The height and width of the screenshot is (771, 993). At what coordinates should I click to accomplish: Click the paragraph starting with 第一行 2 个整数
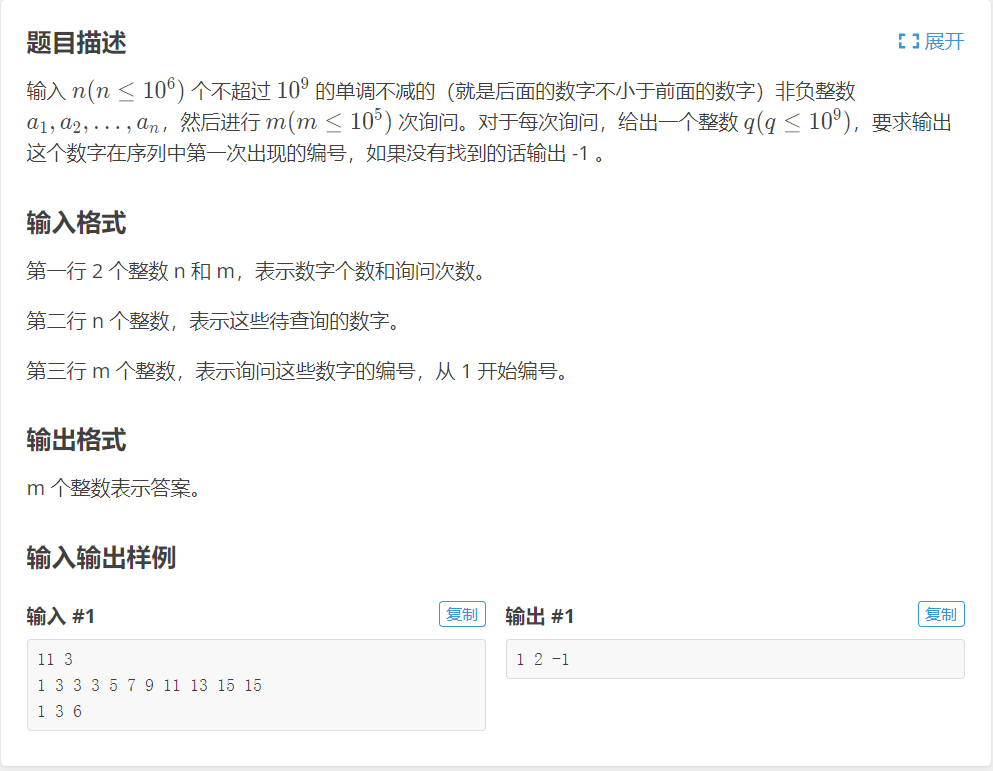[257, 271]
